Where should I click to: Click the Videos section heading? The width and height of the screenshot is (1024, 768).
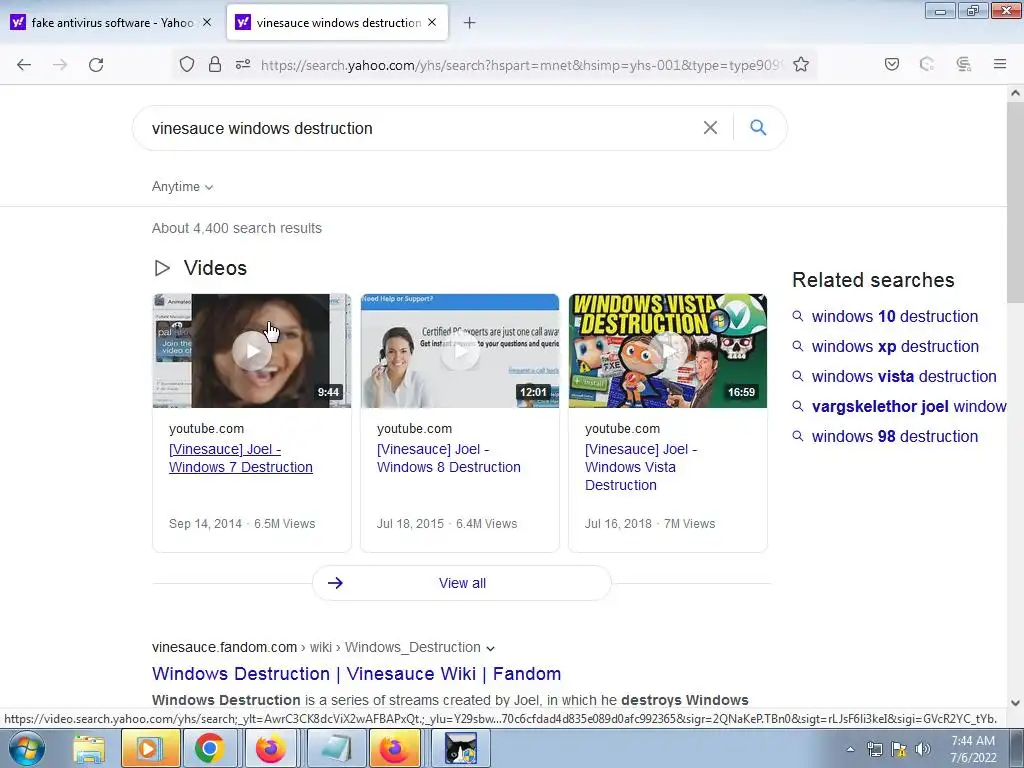215,268
